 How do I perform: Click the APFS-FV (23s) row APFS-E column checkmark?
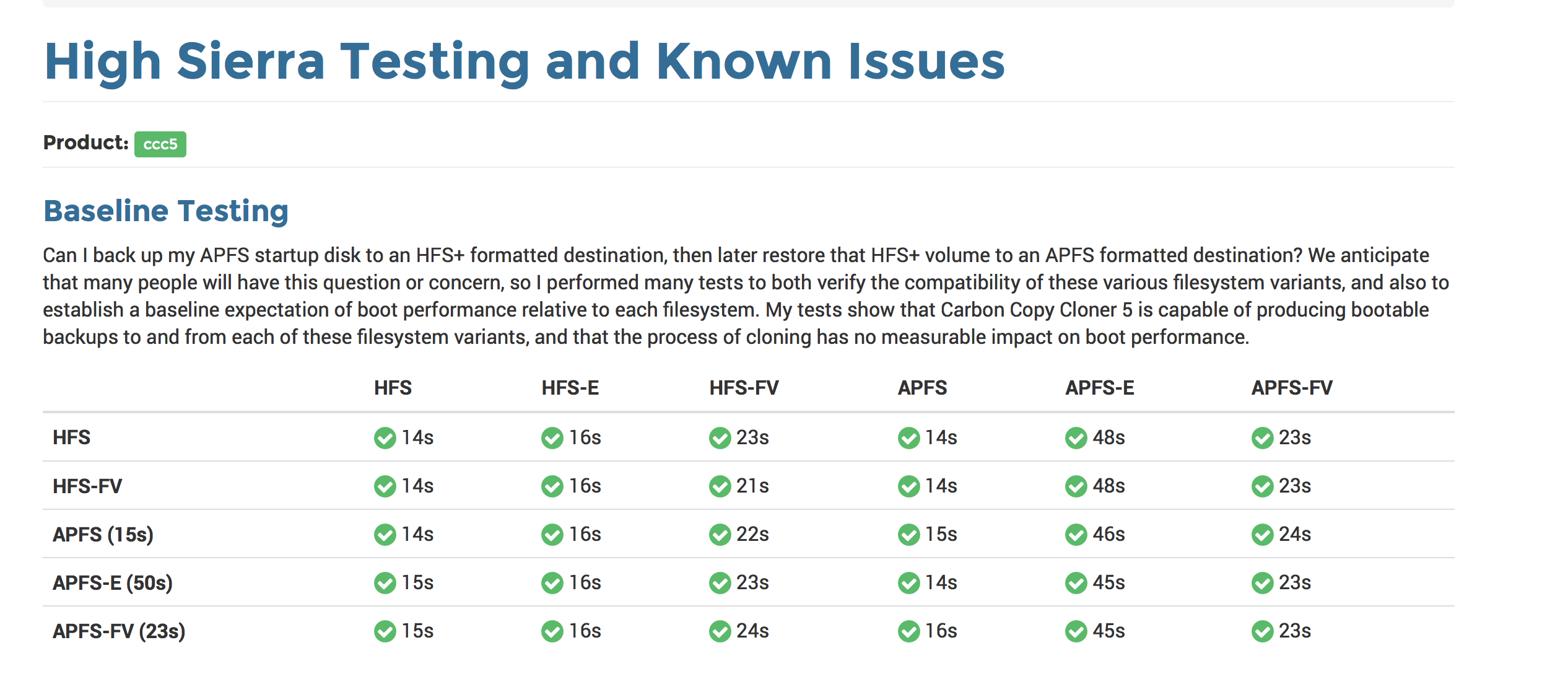pos(1076,631)
